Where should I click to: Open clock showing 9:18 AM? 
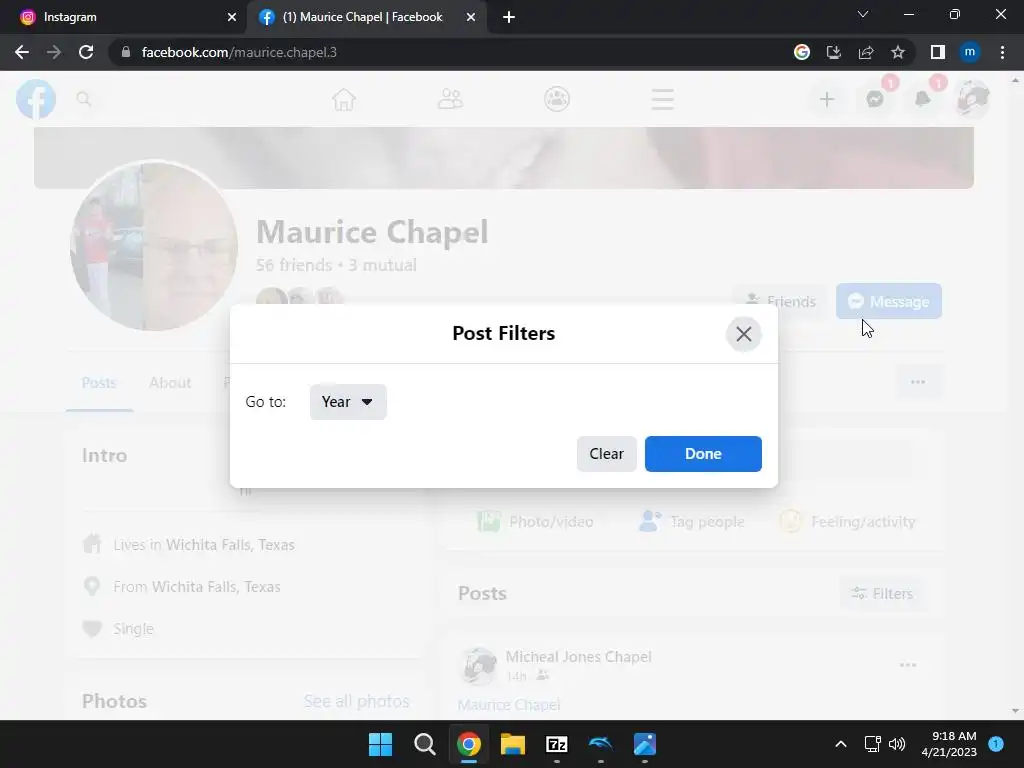pos(949,744)
